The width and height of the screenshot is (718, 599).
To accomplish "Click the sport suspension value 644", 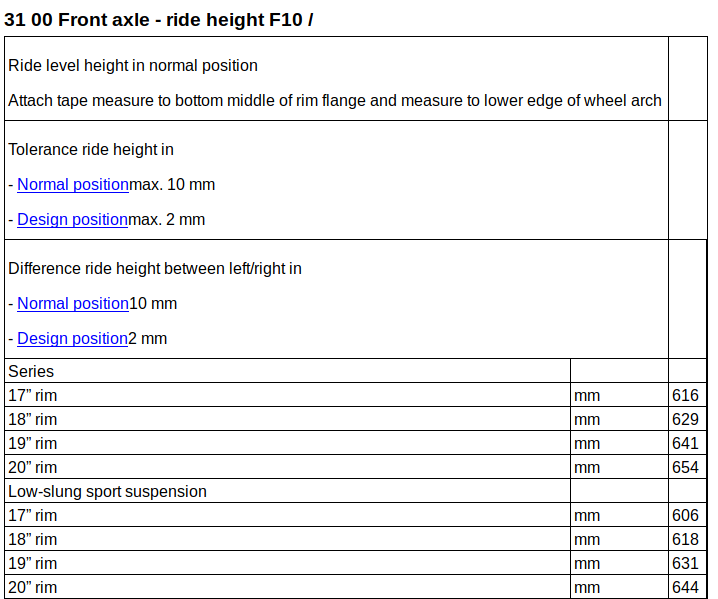I will pos(685,587).
